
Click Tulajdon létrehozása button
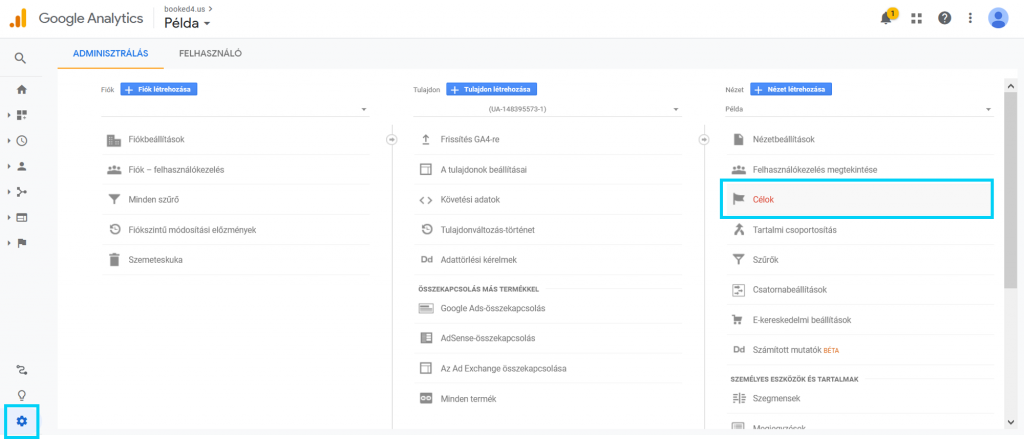(492, 89)
